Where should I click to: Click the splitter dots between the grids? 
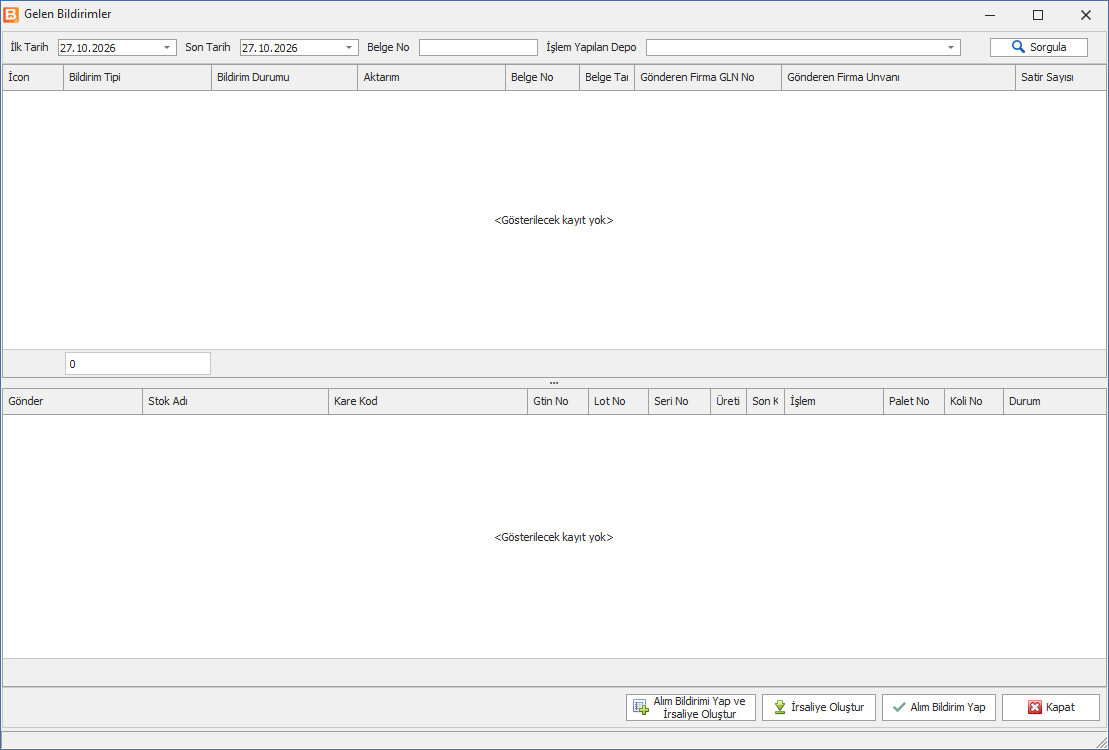coord(554,383)
